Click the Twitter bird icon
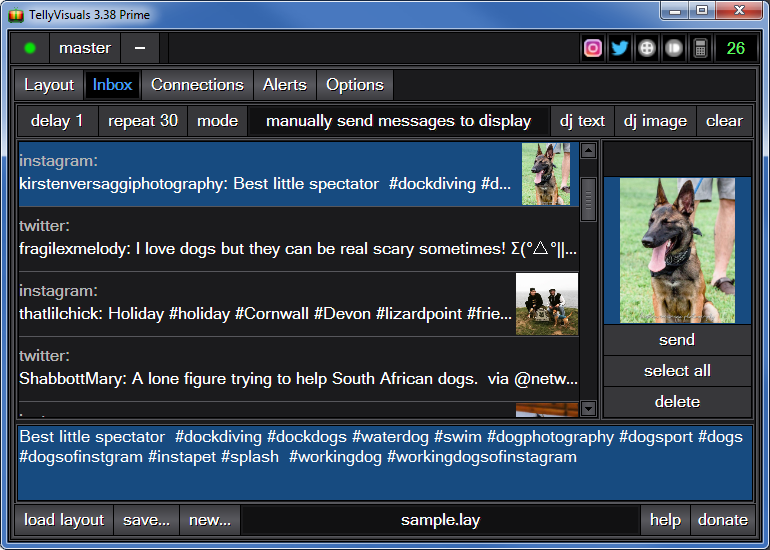Viewport: 770px width, 550px height. 620,48
